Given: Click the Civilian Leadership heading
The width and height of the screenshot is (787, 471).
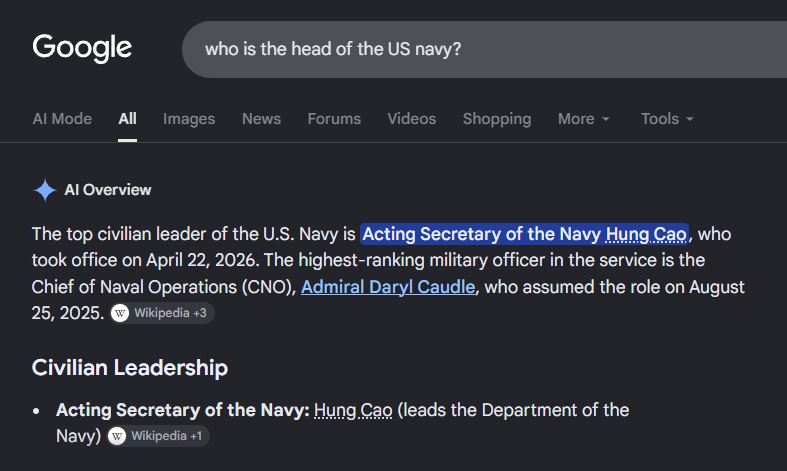Looking at the screenshot, I should coord(130,368).
